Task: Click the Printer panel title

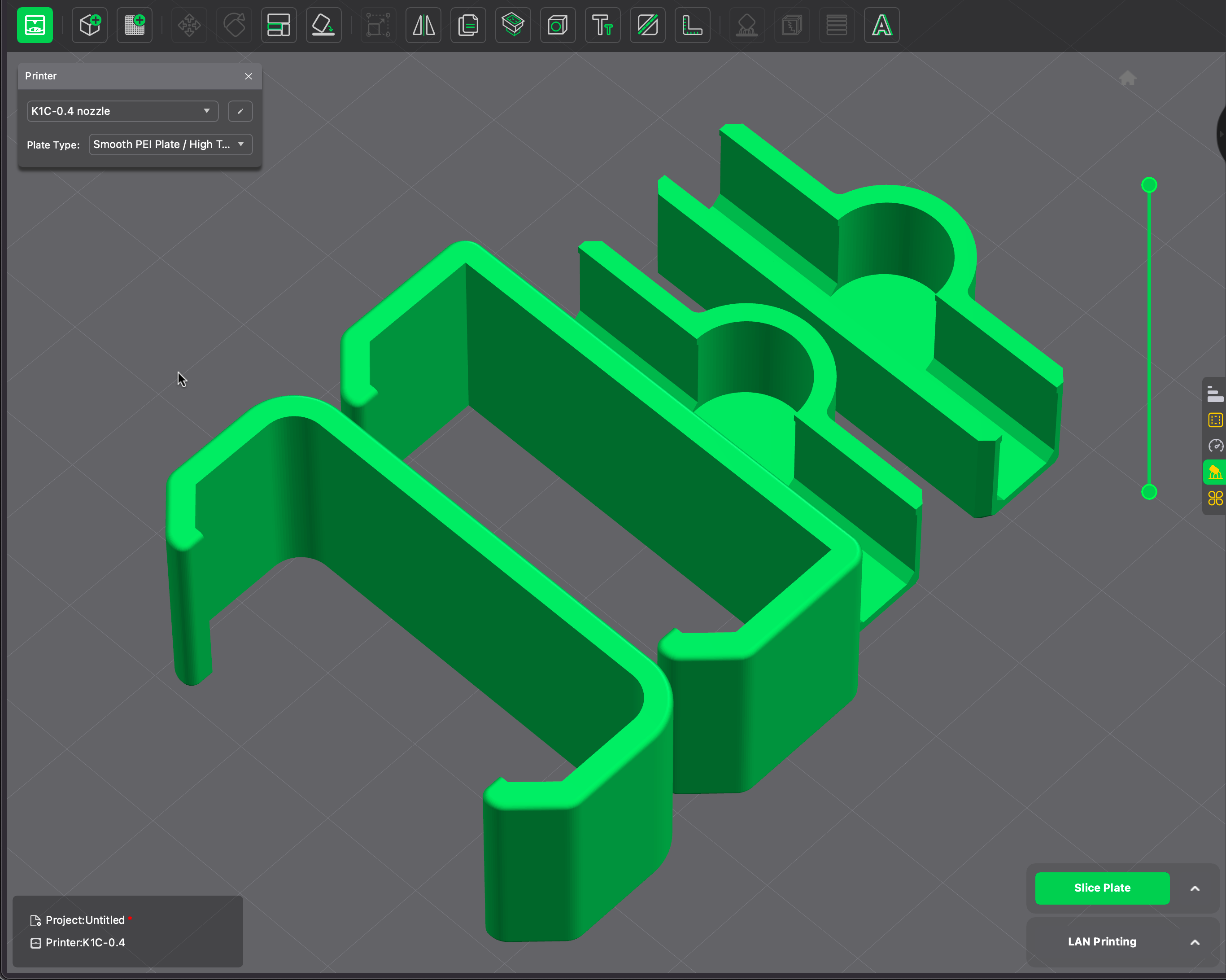Action: click(x=40, y=76)
